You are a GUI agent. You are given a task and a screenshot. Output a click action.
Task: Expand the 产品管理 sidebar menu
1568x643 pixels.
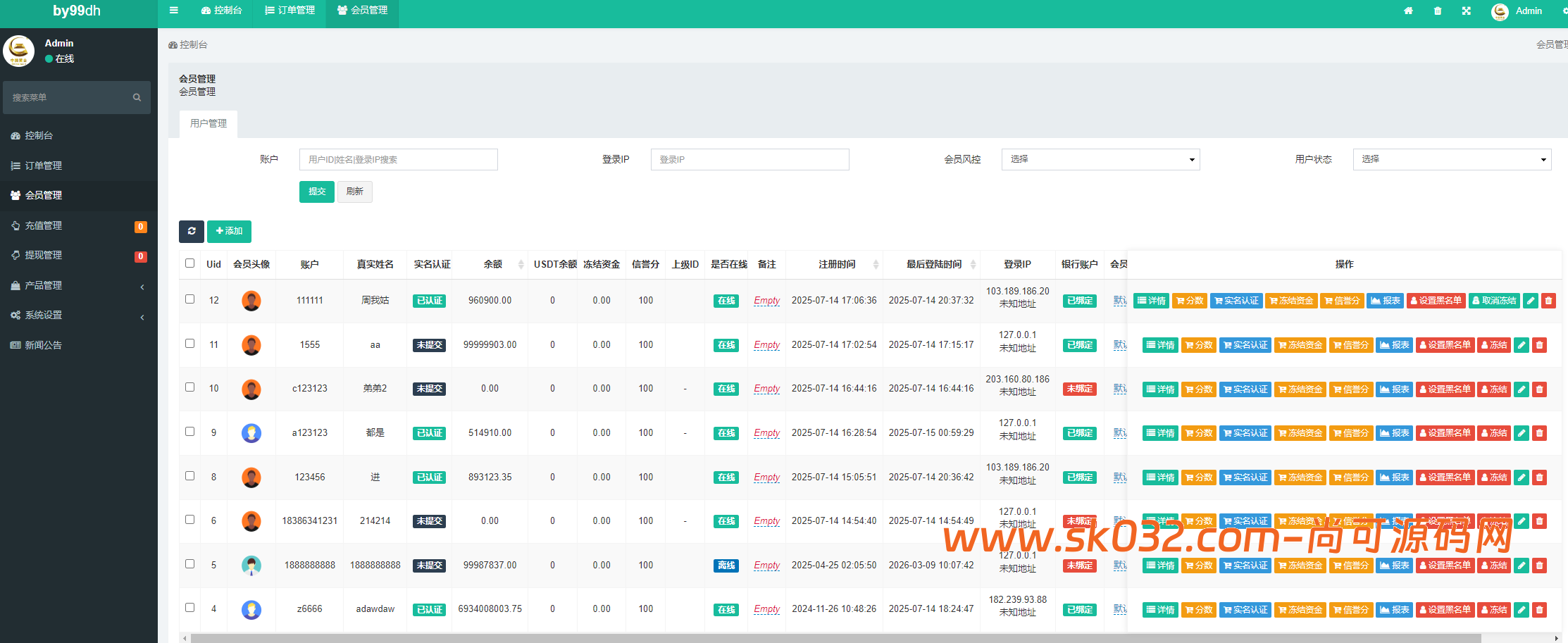(x=78, y=285)
